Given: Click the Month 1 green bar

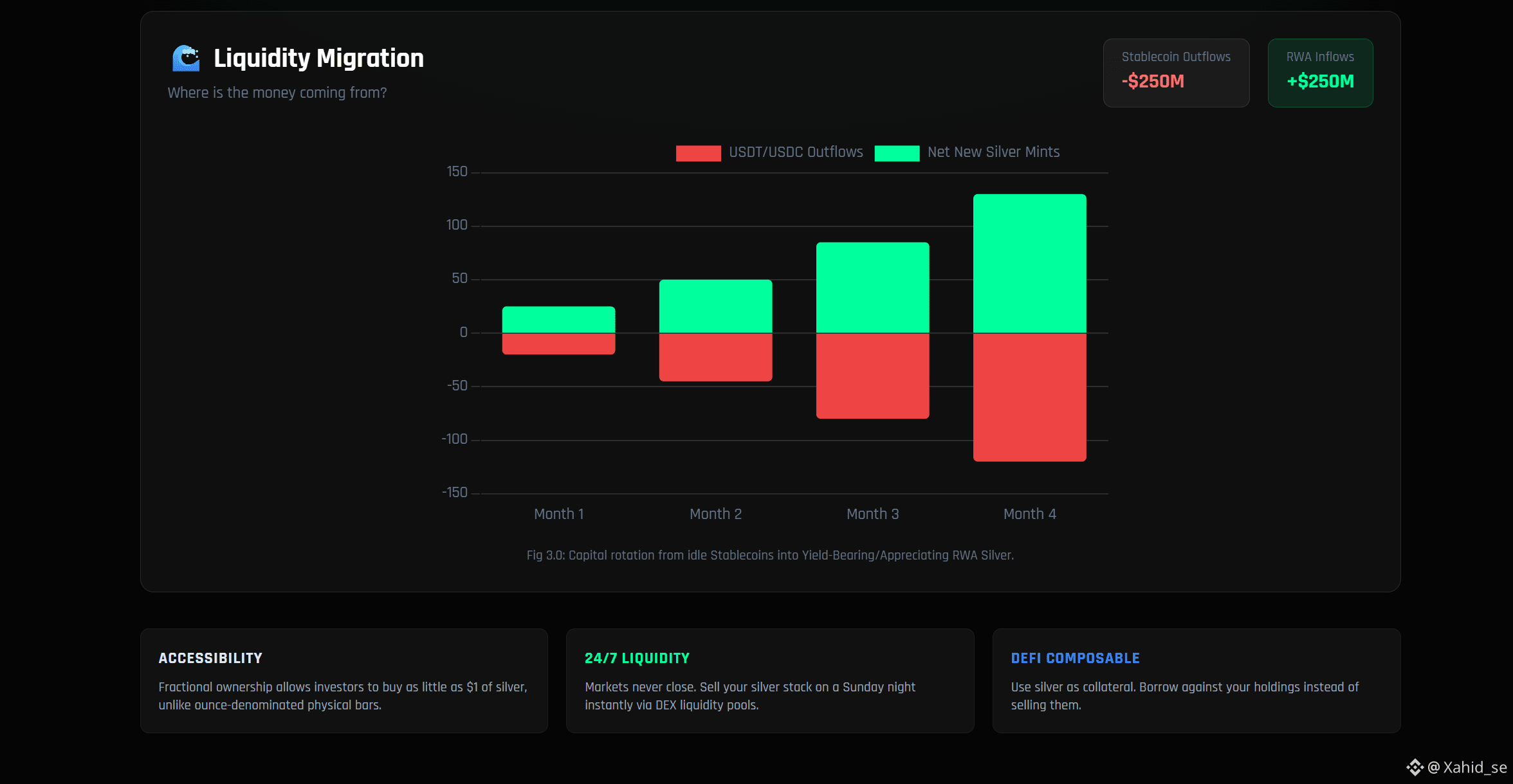Looking at the screenshot, I should coord(558,320).
